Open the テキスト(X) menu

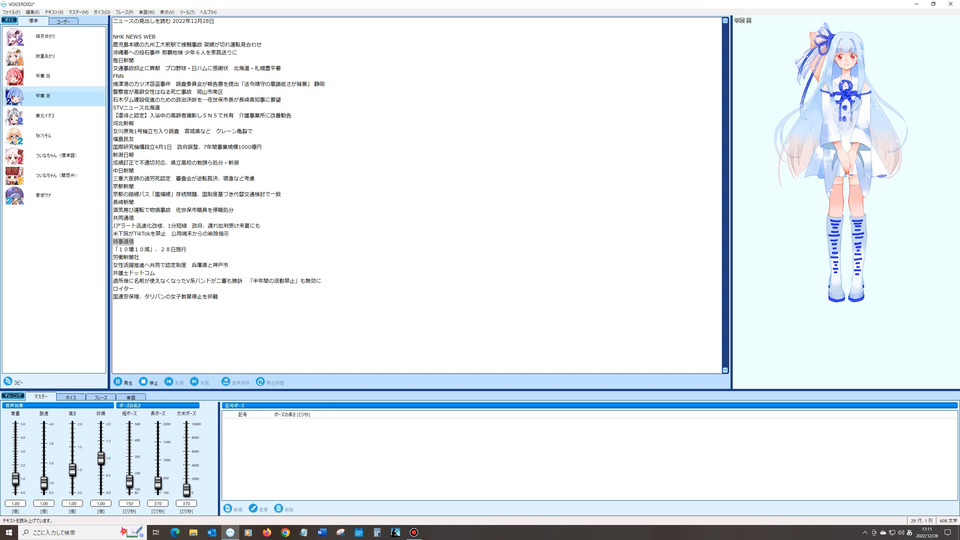[x=54, y=12]
